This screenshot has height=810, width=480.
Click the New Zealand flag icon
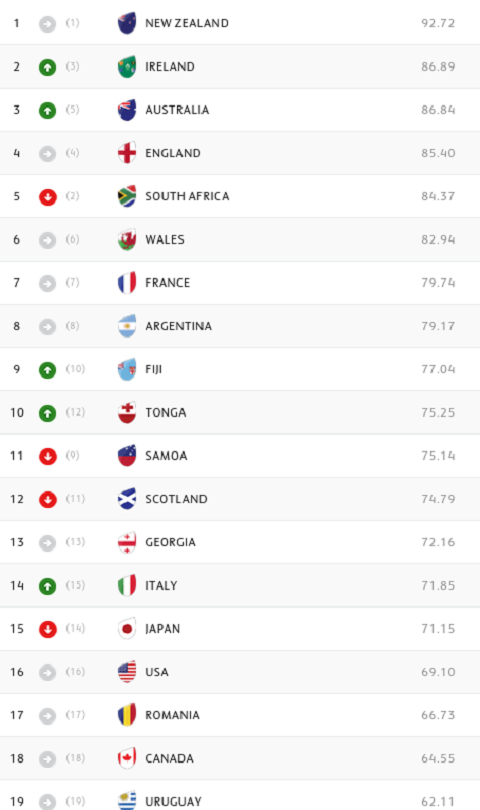(x=127, y=23)
